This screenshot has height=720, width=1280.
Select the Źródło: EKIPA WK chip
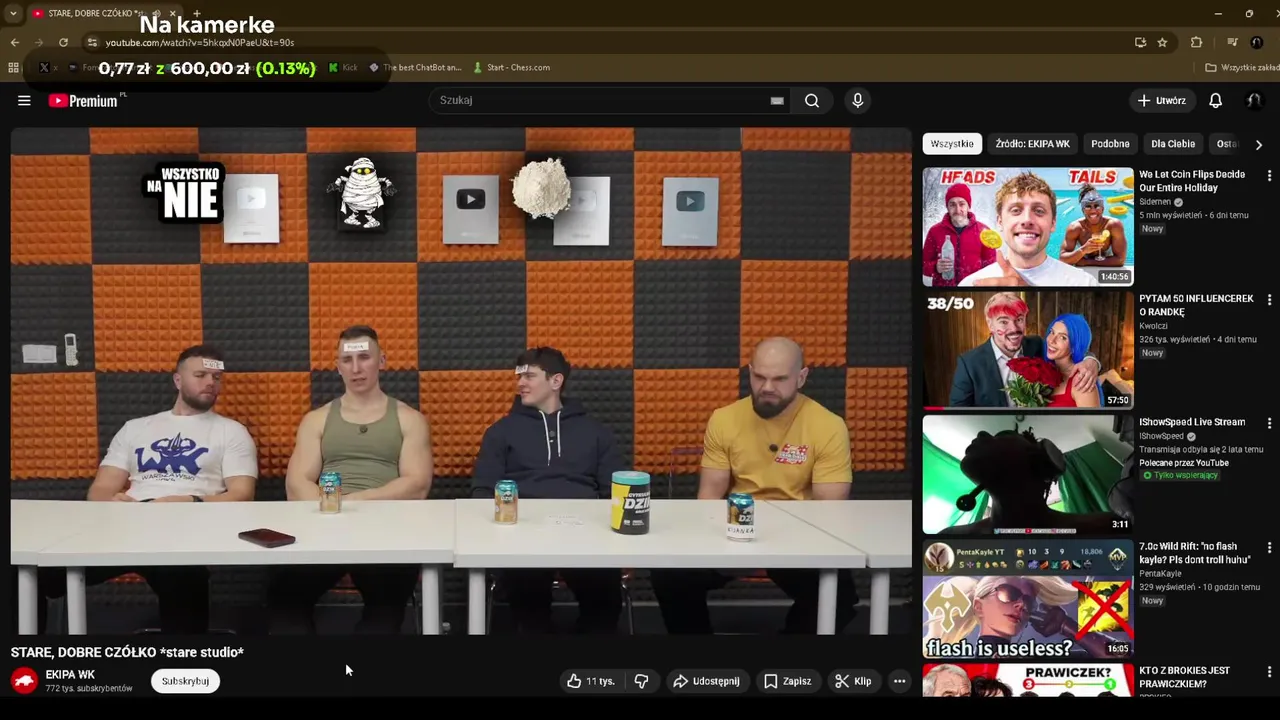(1032, 144)
